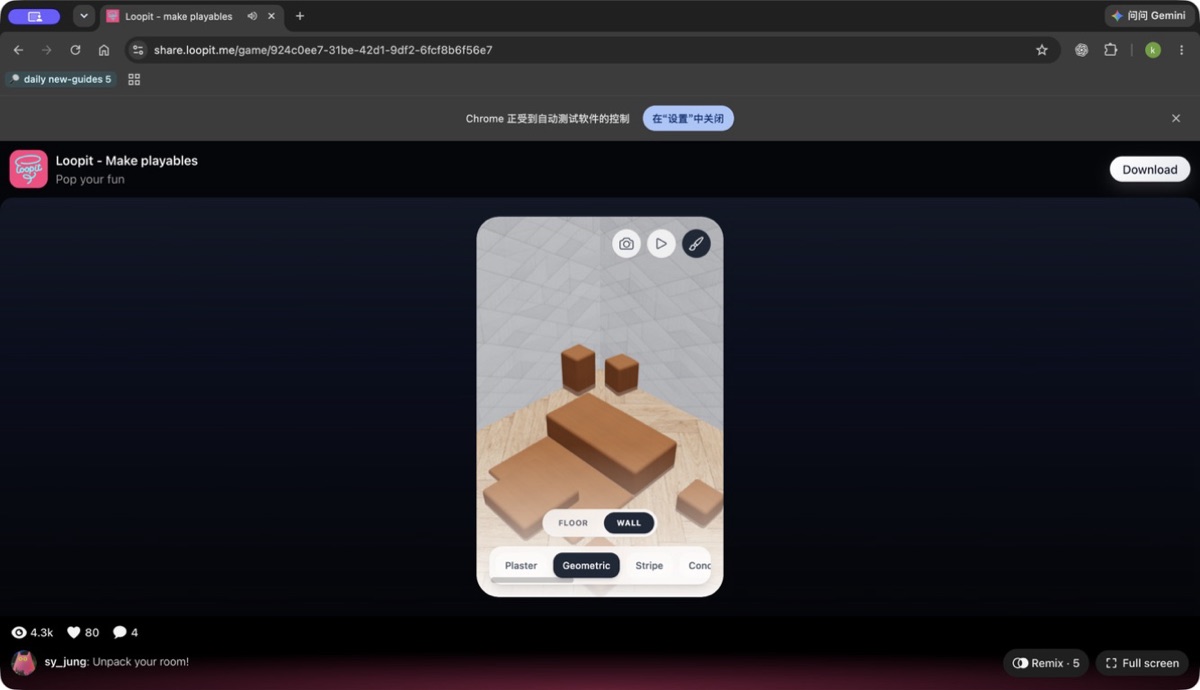Viewport: 1200px width, 690px height.
Task: Like the game with the heart icon
Action: tap(73, 633)
